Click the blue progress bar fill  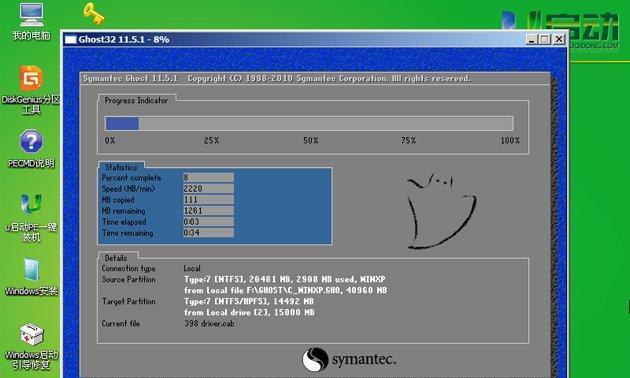click(x=122, y=123)
